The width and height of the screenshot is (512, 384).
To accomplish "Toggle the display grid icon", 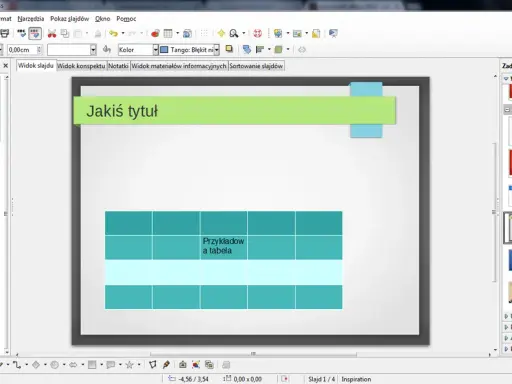I will [x=204, y=33].
